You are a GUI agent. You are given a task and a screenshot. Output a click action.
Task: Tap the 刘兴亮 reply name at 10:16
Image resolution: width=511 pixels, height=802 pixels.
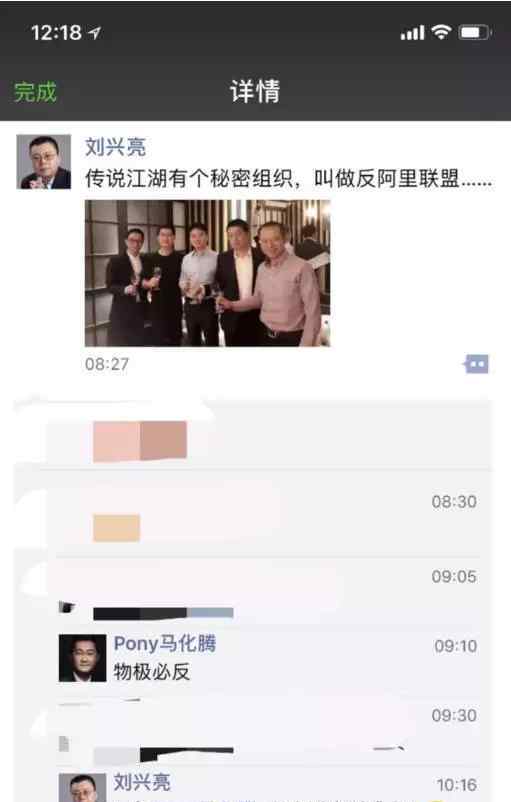142,783
